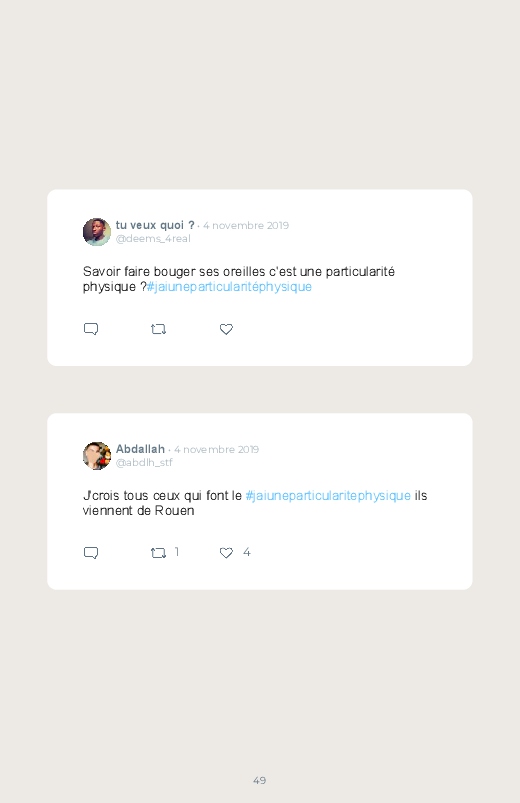
Task: Open the #jaiuneparticularitéphysique hashtag in first tweet
Action: click(x=229, y=287)
